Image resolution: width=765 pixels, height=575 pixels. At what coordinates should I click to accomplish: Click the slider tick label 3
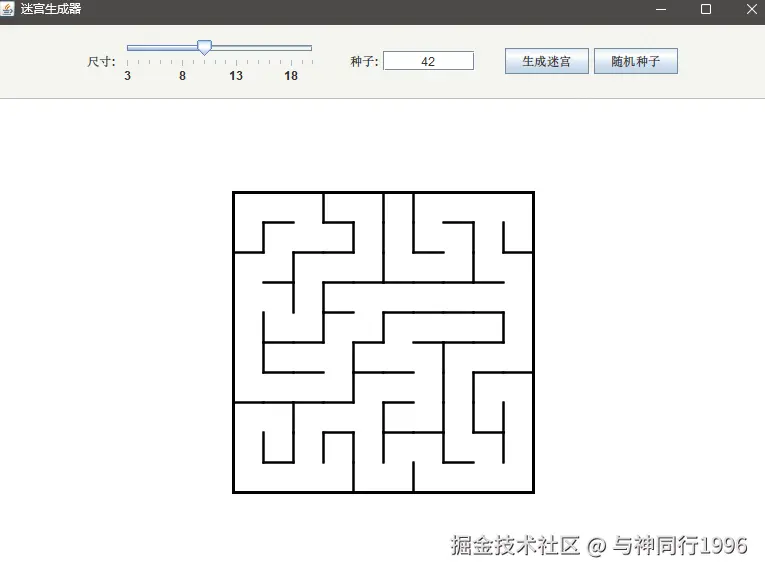(x=127, y=76)
